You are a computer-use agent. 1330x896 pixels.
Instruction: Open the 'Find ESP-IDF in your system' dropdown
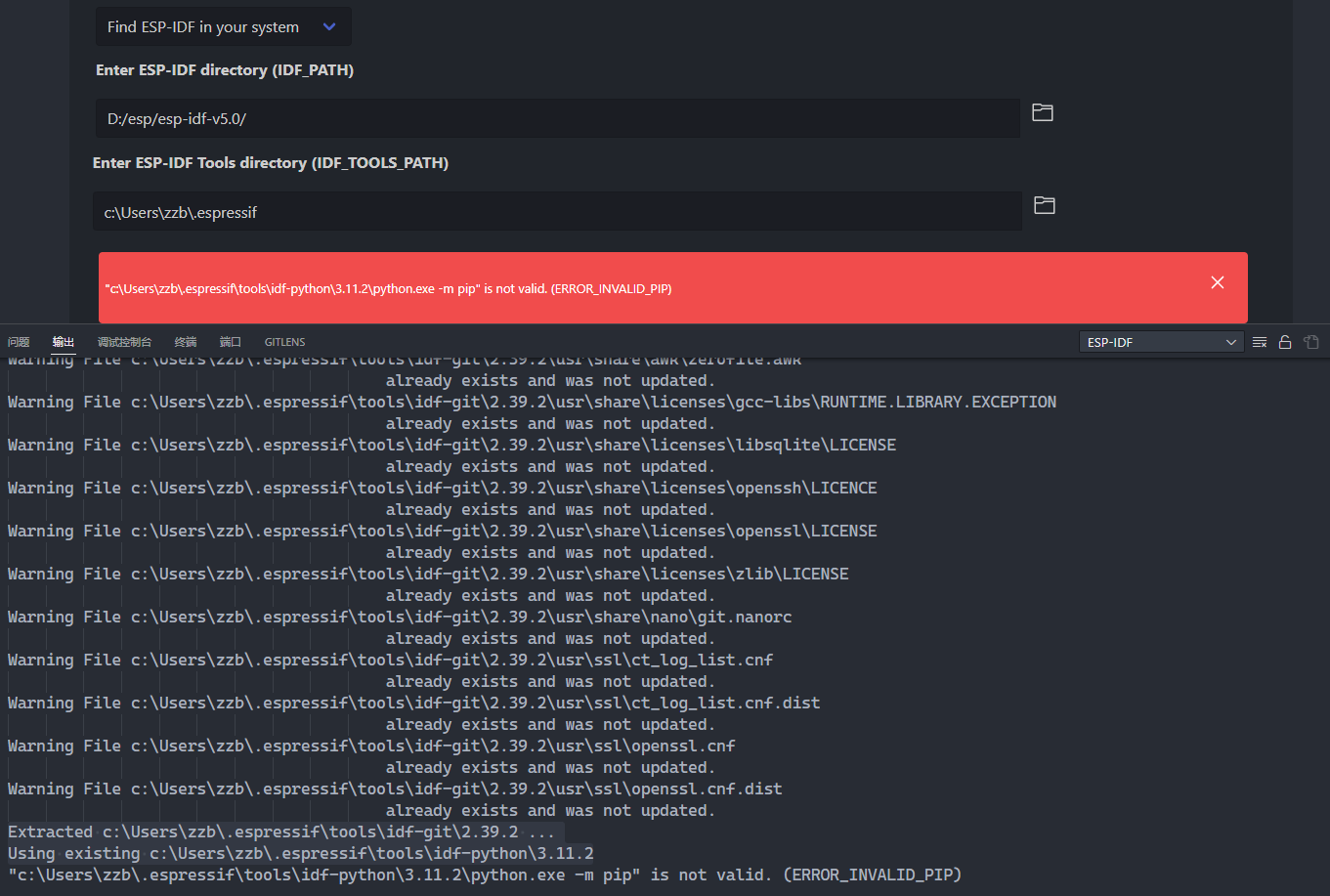[x=223, y=26]
